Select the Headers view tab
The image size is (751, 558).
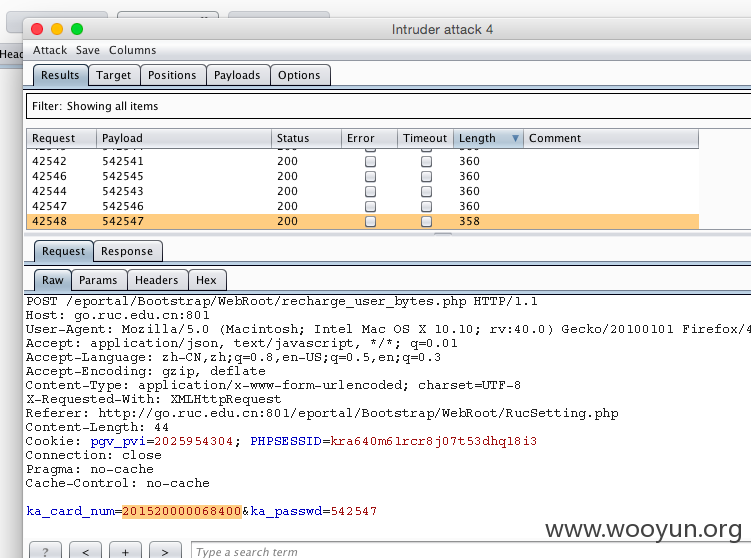tap(157, 280)
